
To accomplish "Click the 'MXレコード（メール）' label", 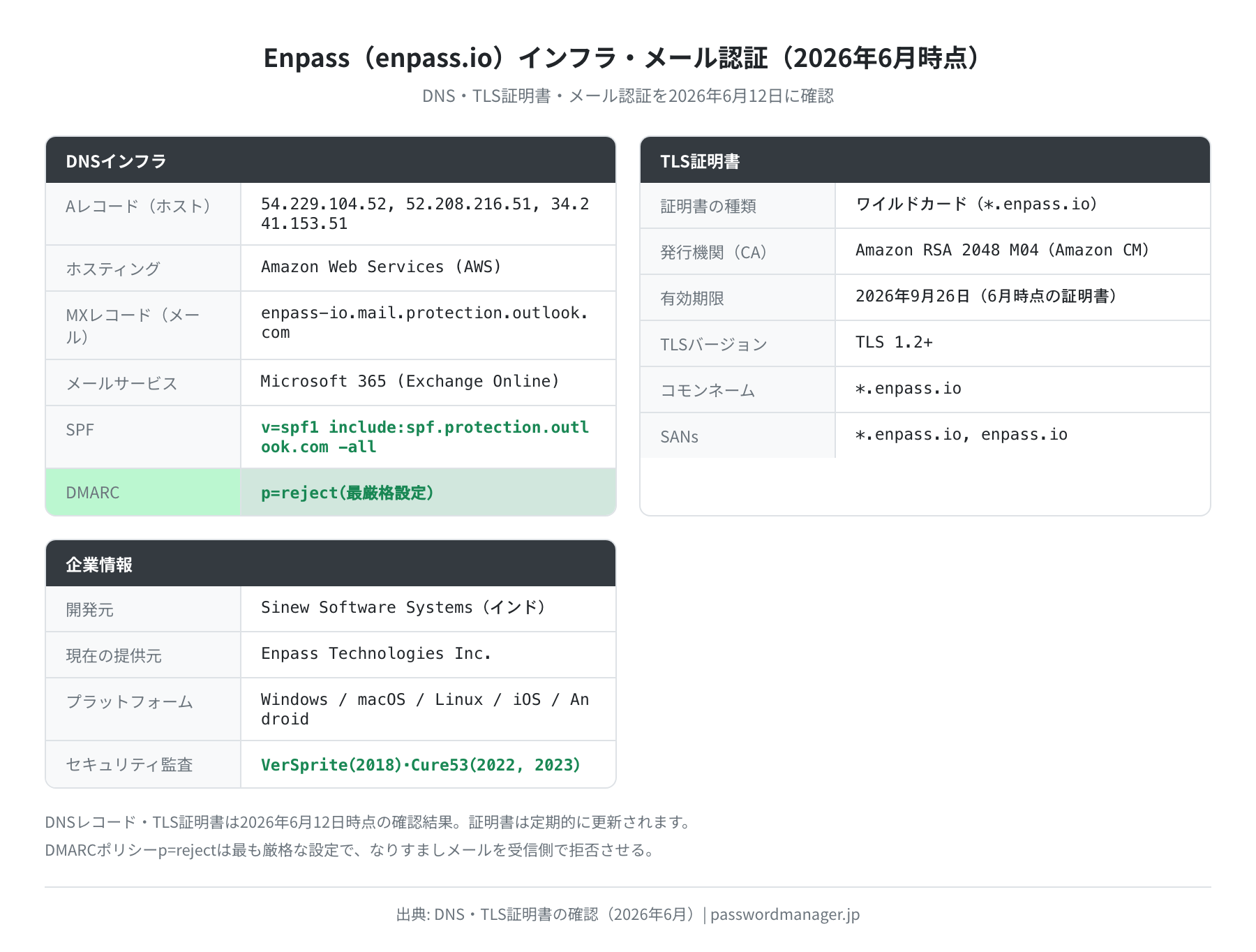I will click(x=133, y=325).
